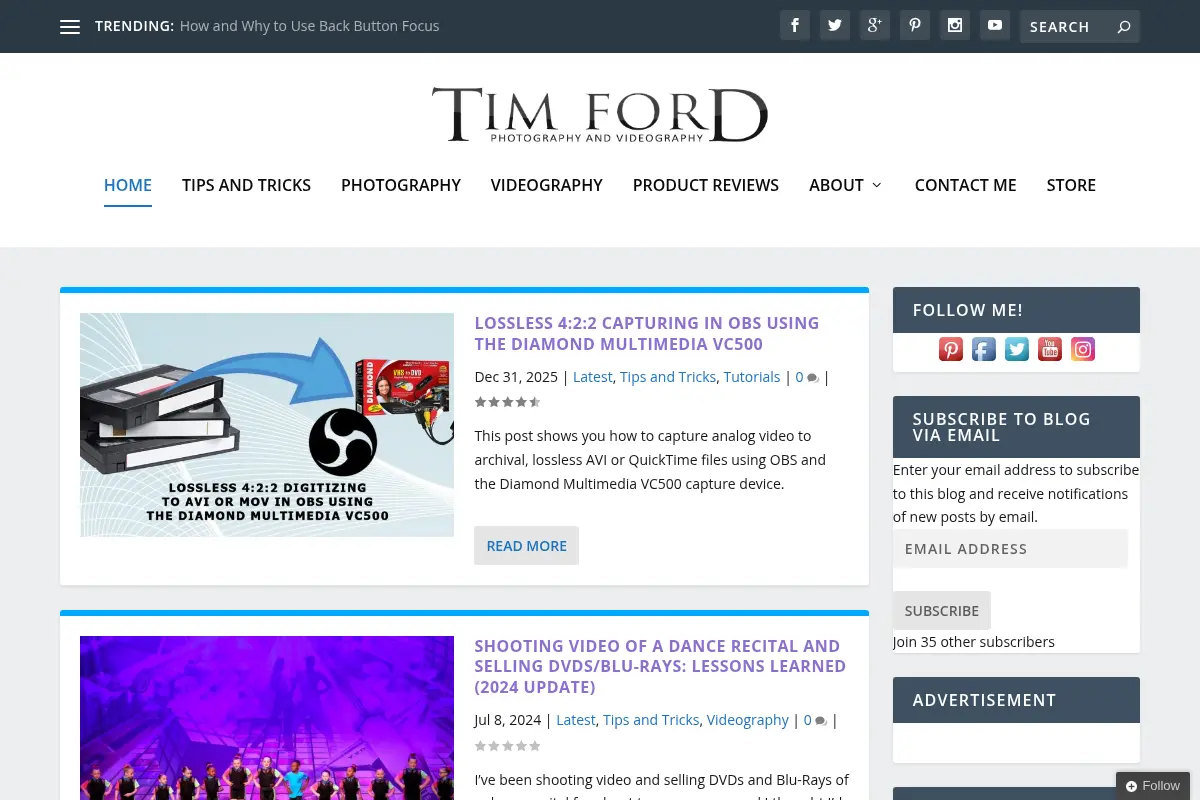Click the Tim Ford site logo

point(600,115)
